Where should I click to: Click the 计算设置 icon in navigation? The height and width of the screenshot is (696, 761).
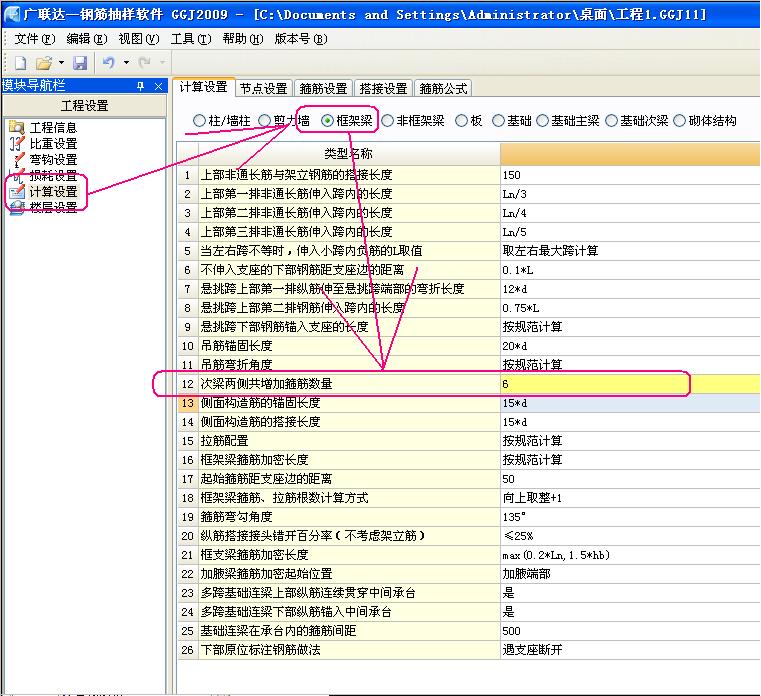tap(17, 192)
